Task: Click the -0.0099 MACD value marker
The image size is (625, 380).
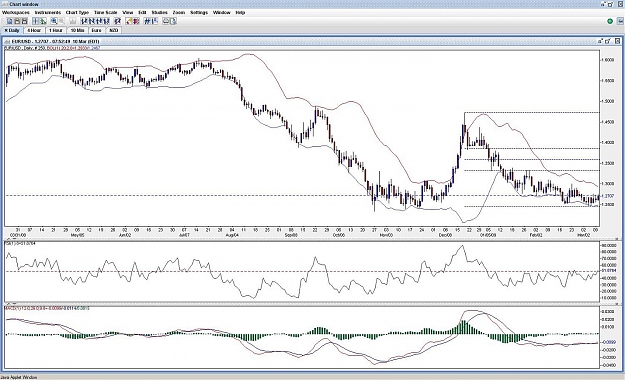Action: (x=608, y=342)
